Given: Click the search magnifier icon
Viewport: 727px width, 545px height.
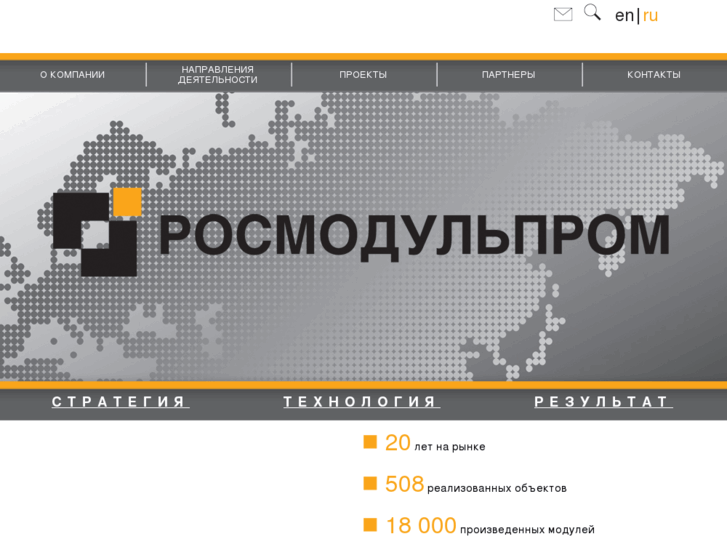Looking at the screenshot, I should [x=592, y=12].
